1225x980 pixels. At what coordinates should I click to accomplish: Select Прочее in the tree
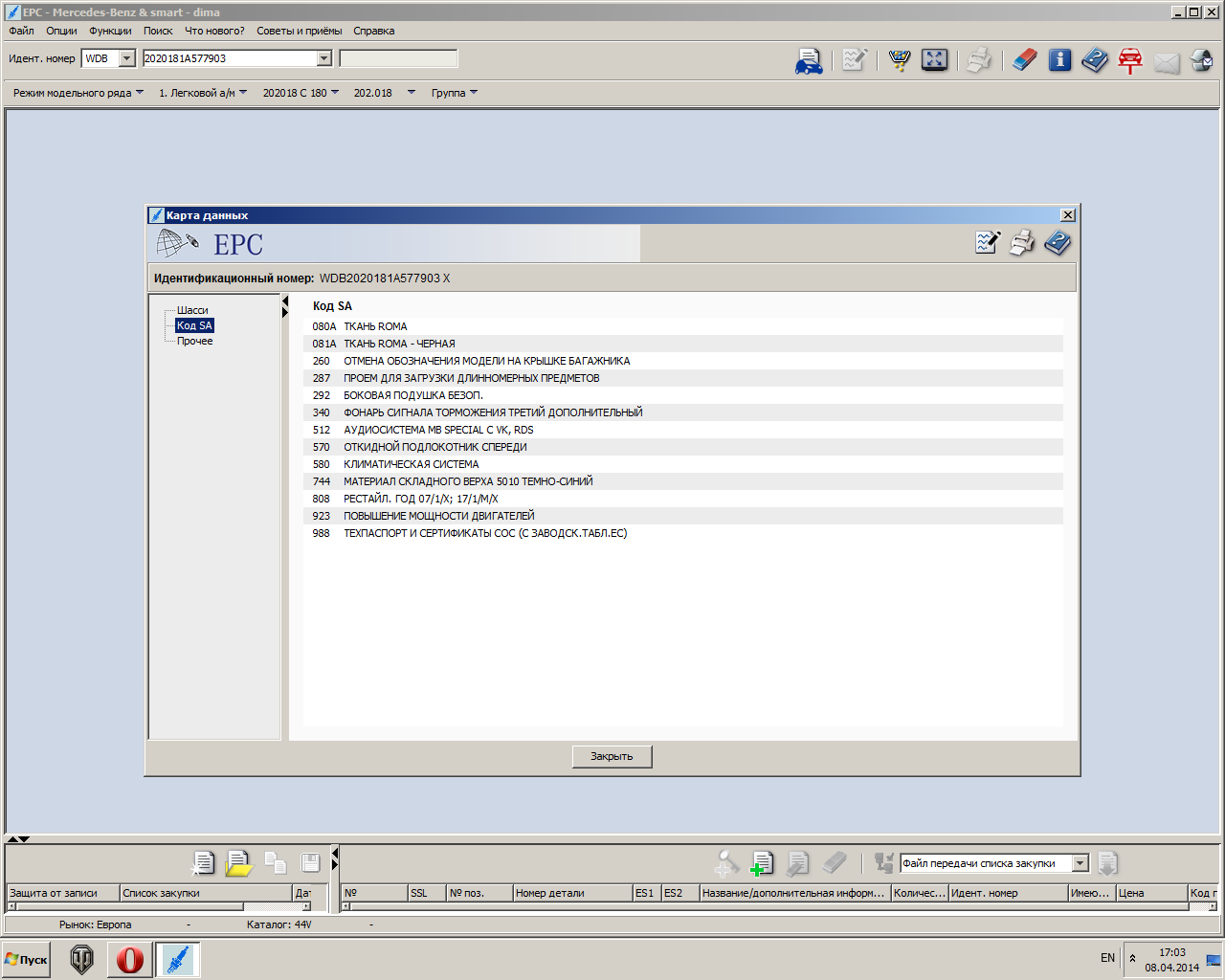pyautogui.click(x=195, y=341)
